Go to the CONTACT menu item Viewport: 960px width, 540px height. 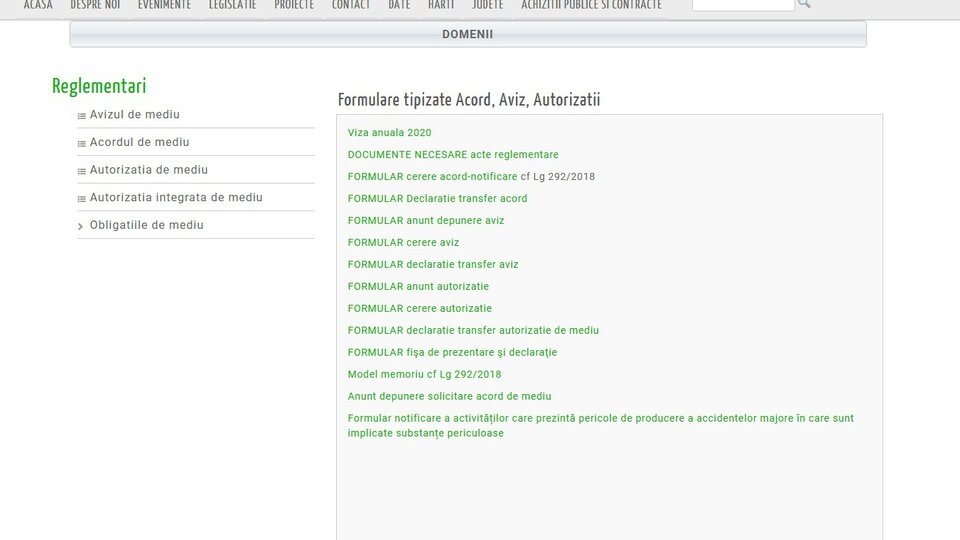pyautogui.click(x=351, y=5)
